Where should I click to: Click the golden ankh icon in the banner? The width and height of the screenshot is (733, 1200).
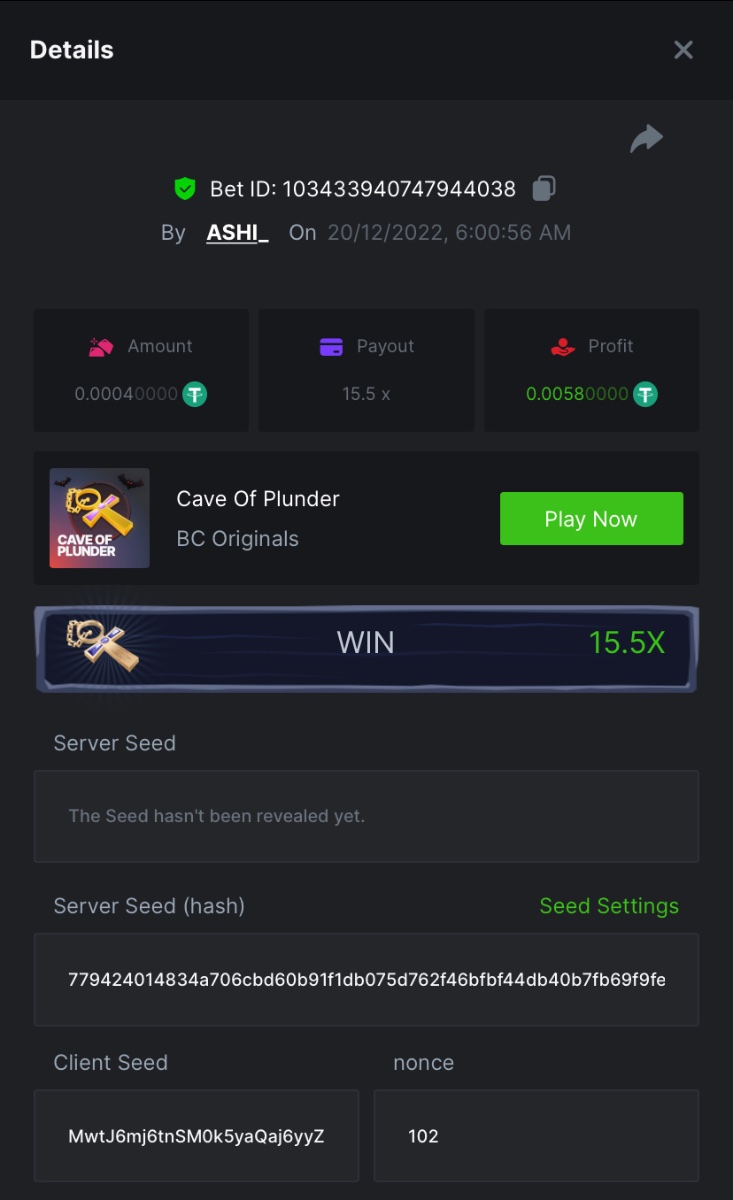tap(102, 644)
